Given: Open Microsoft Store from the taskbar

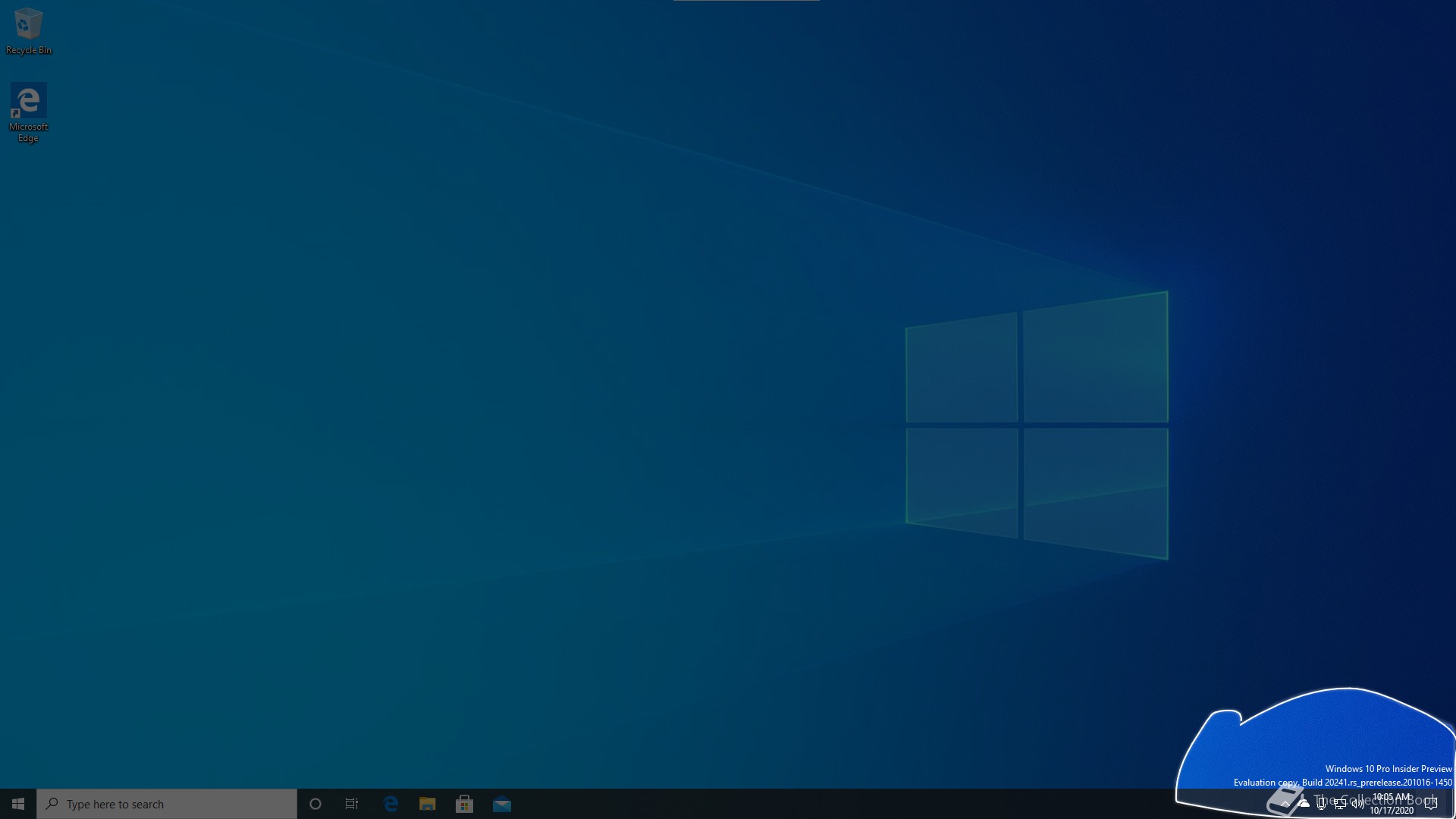Looking at the screenshot, I should pos(464,804).
